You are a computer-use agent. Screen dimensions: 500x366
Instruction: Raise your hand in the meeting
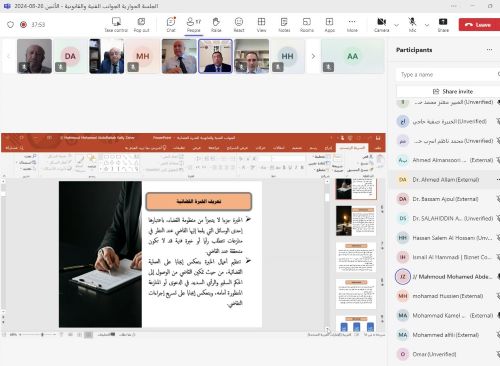(x=216, y=25)
